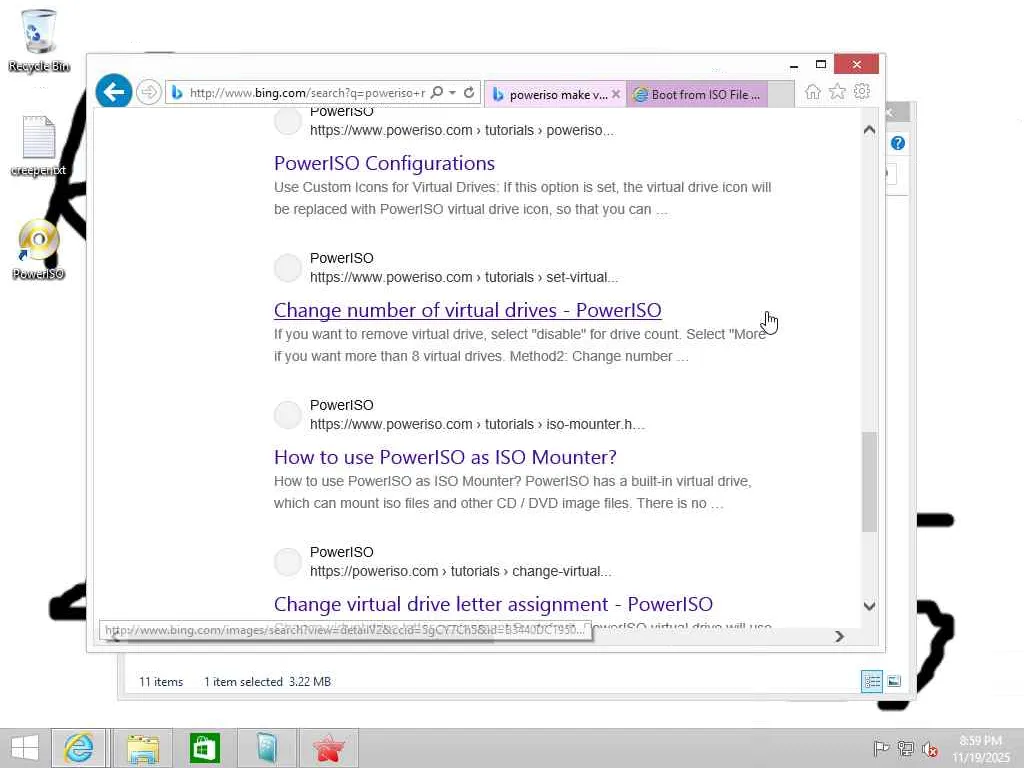The width and height of the screenshot is (1024, 768).
Task: Click '1 item selected 3.22 MB' status text
Action: click(x=267, y=682)
